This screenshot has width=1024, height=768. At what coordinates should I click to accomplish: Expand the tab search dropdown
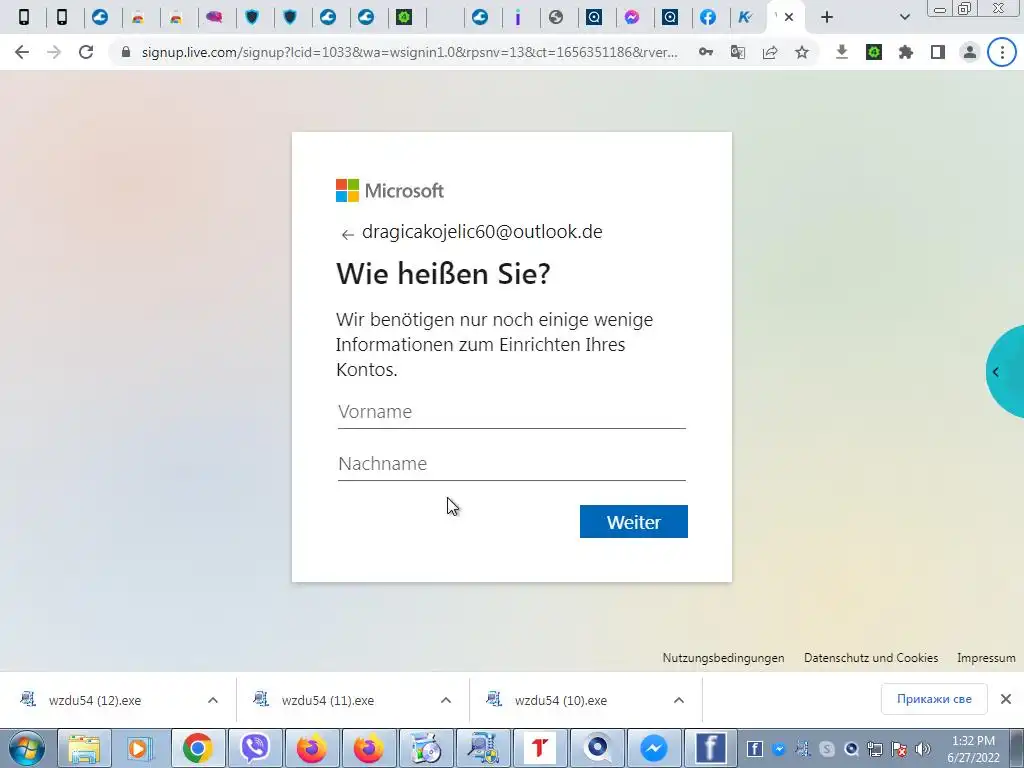click(x=904, y=18)
